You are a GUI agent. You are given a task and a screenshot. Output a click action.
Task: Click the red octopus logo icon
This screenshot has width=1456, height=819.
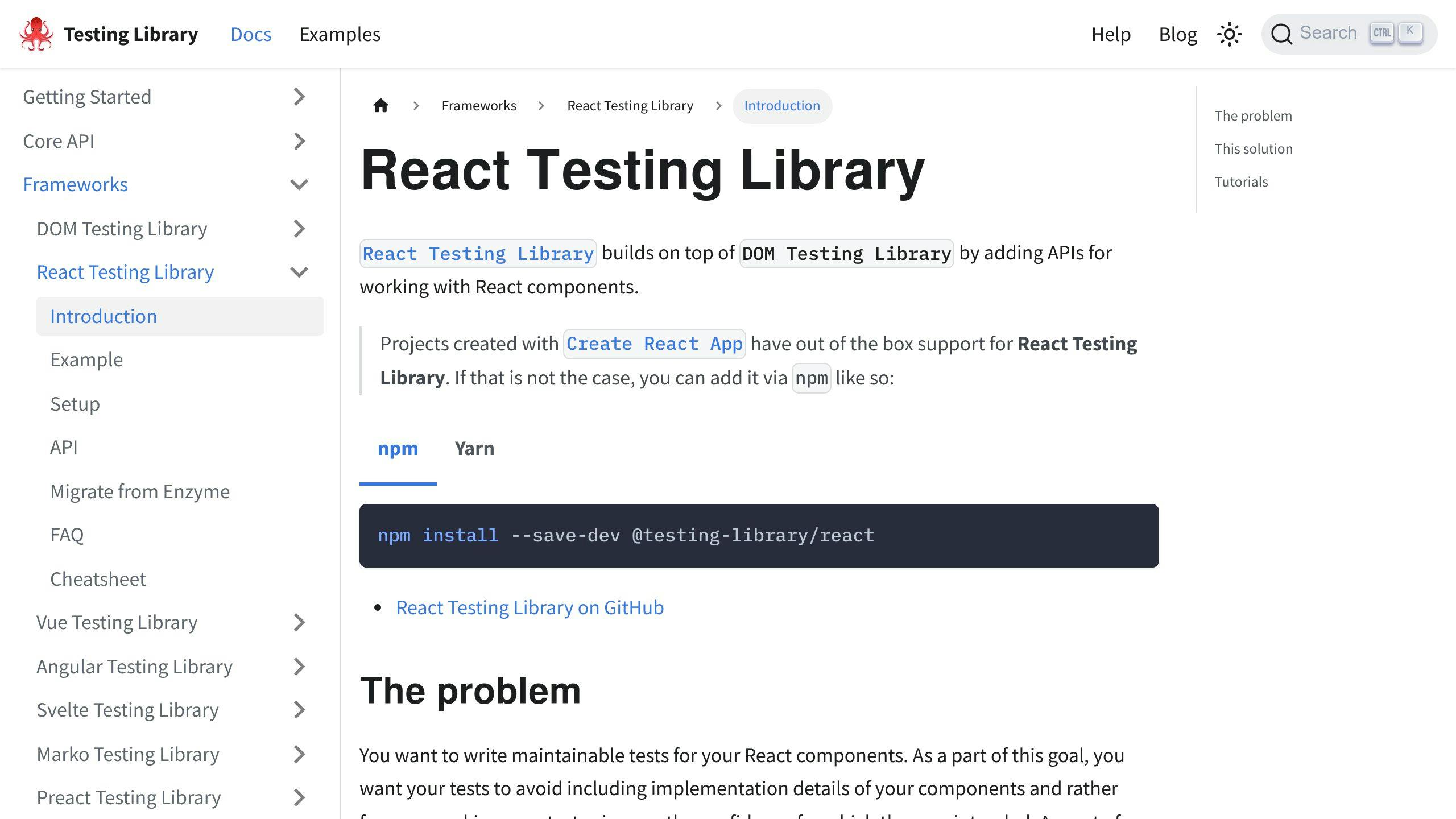(36, 34)
